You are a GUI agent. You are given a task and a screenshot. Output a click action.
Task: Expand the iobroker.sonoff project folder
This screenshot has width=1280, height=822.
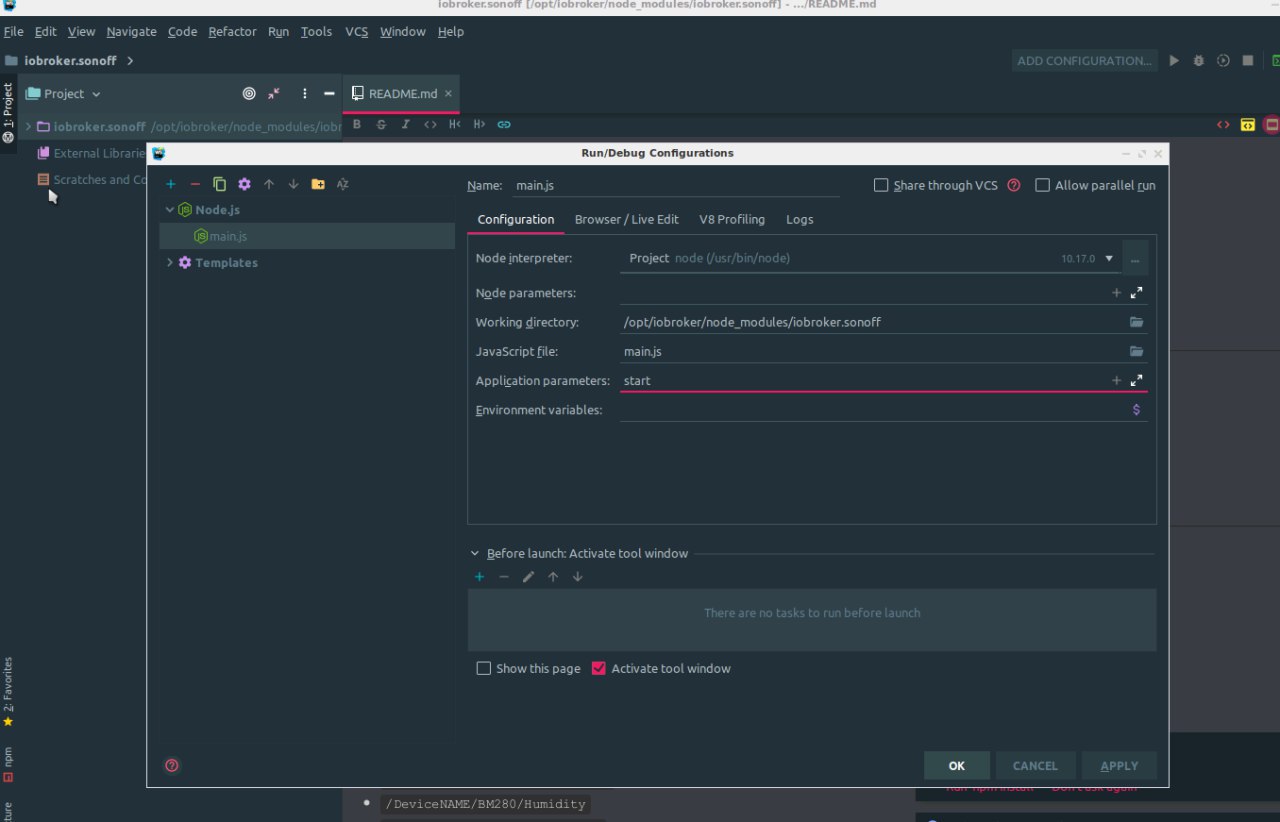(29, 127)
